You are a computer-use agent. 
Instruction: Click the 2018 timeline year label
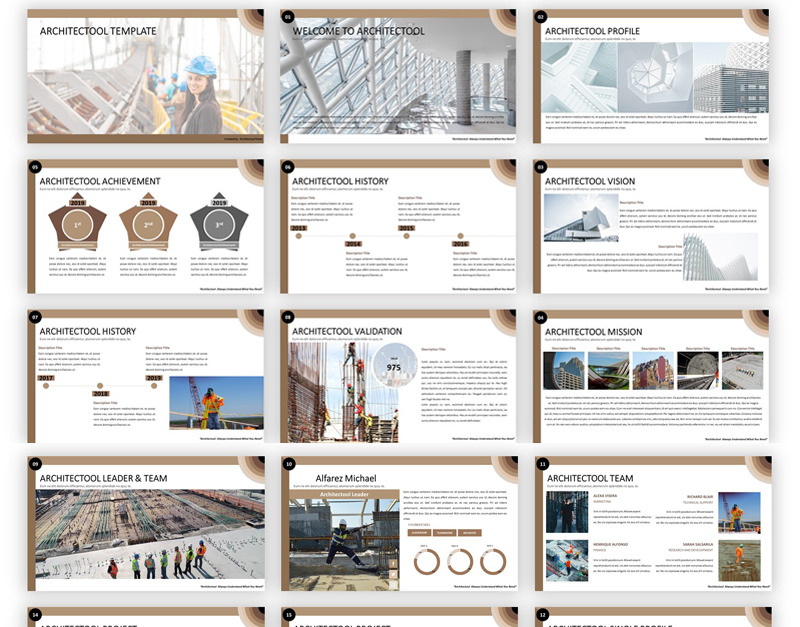click(101, 394)
